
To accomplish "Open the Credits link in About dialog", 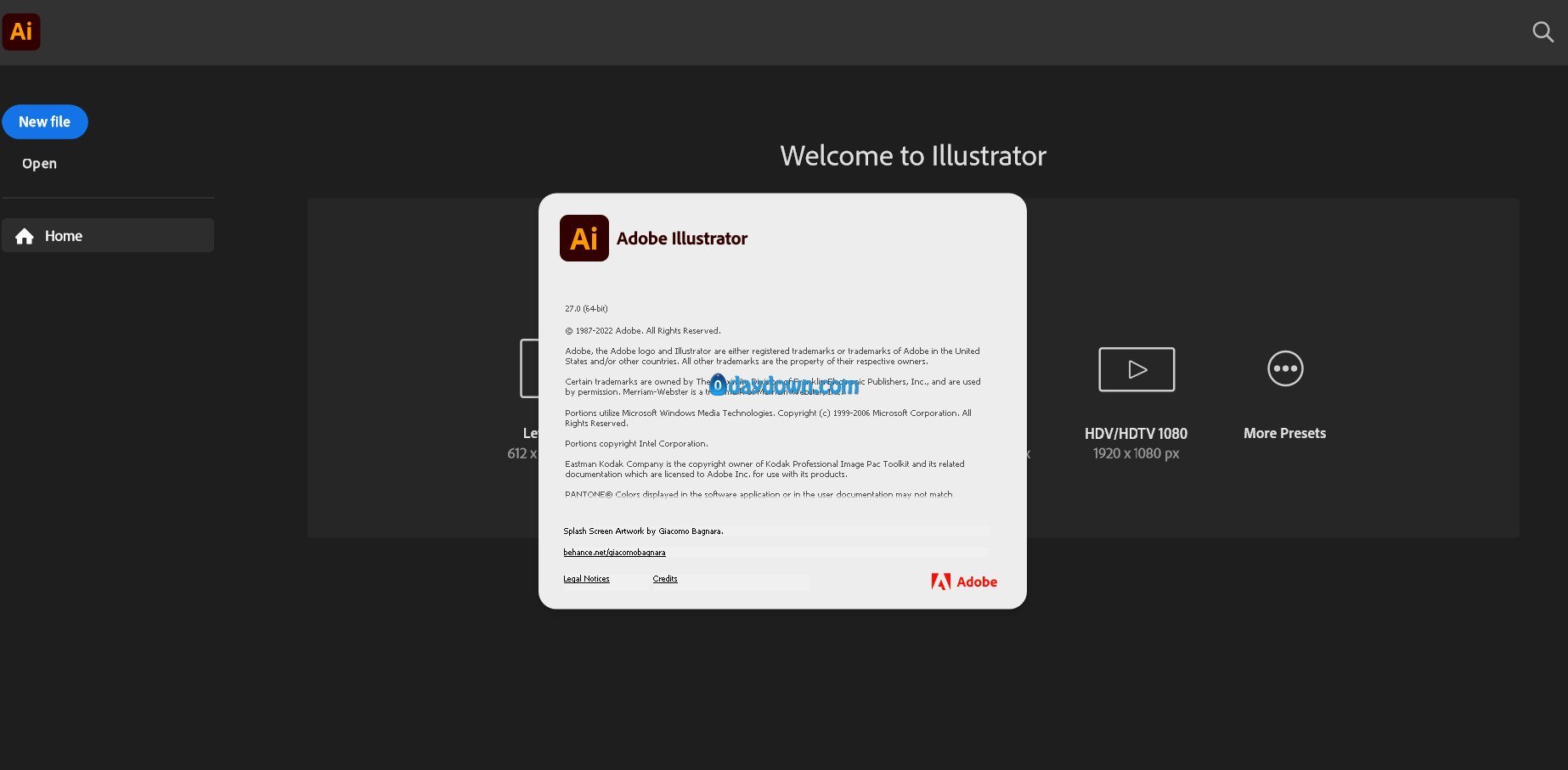I will (x=665, y=579).
